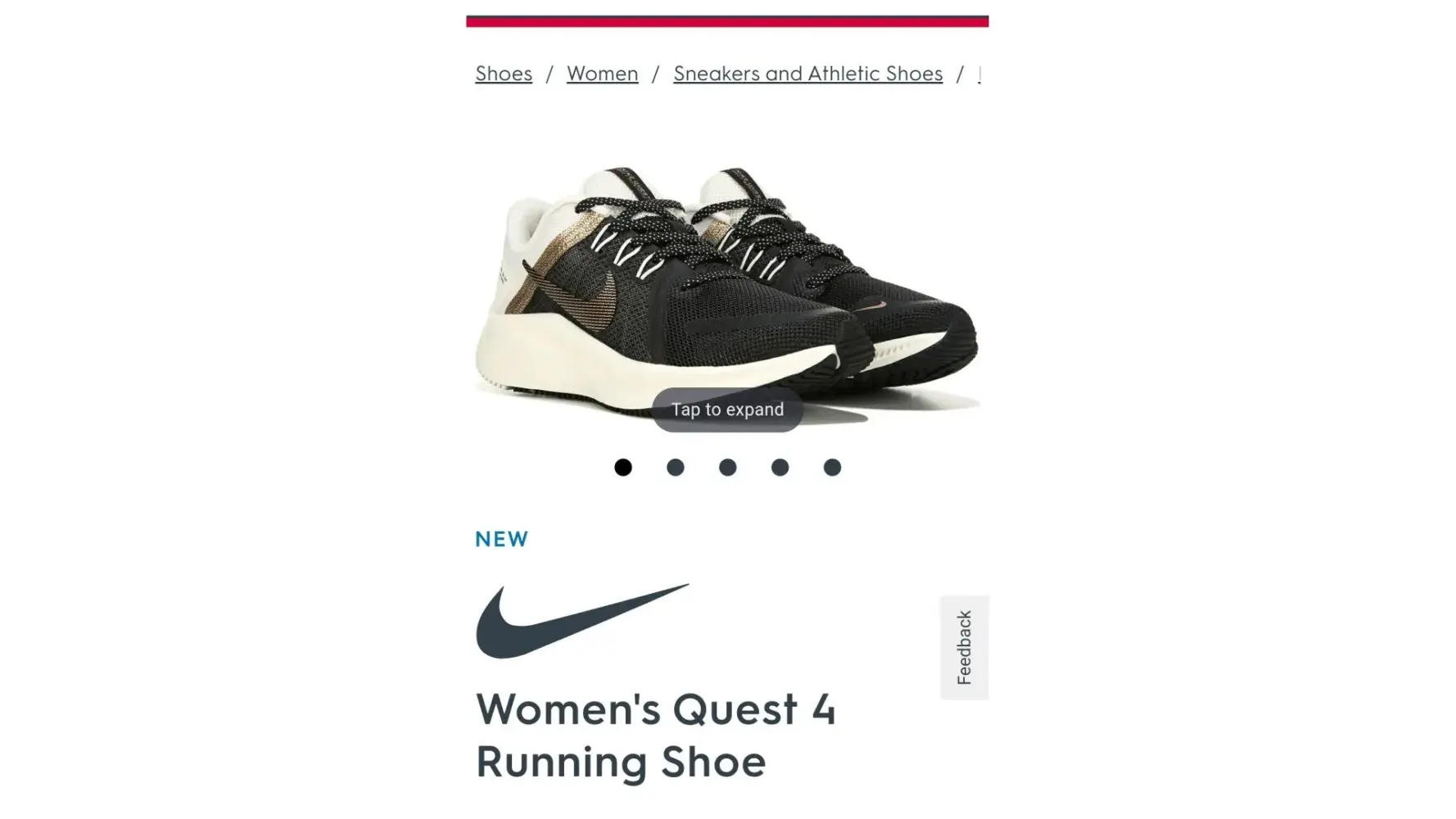
Task: Go to the Women breadcrumb link
Action: click(x=602, y=74)
